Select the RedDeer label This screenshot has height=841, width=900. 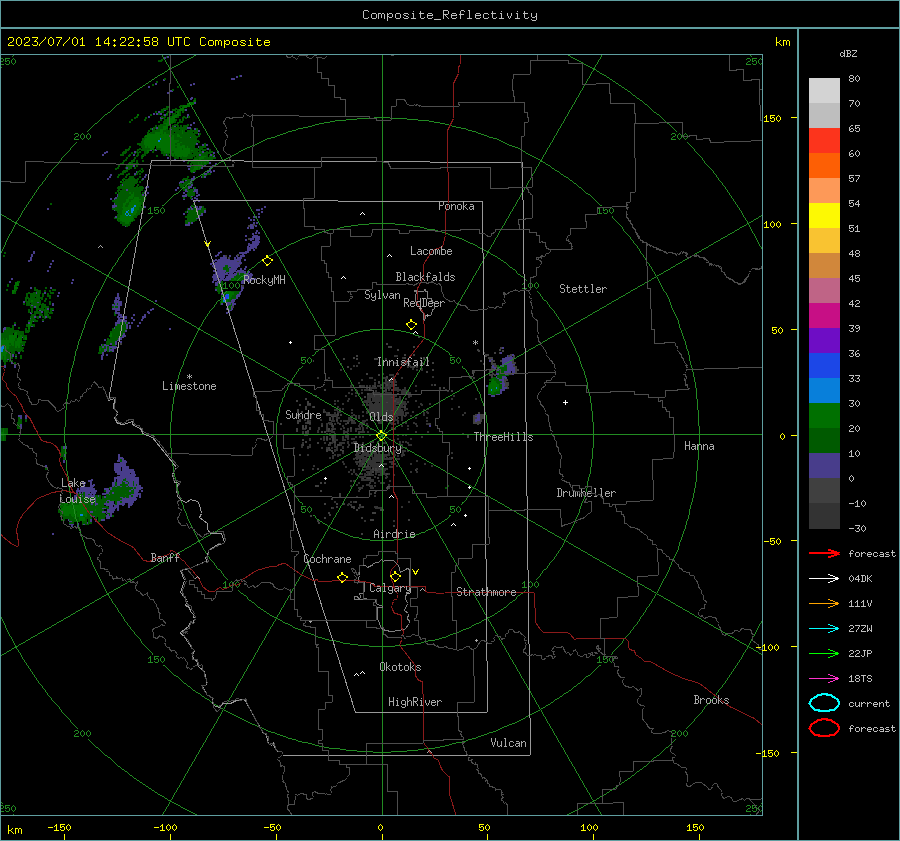coord(424,303)
